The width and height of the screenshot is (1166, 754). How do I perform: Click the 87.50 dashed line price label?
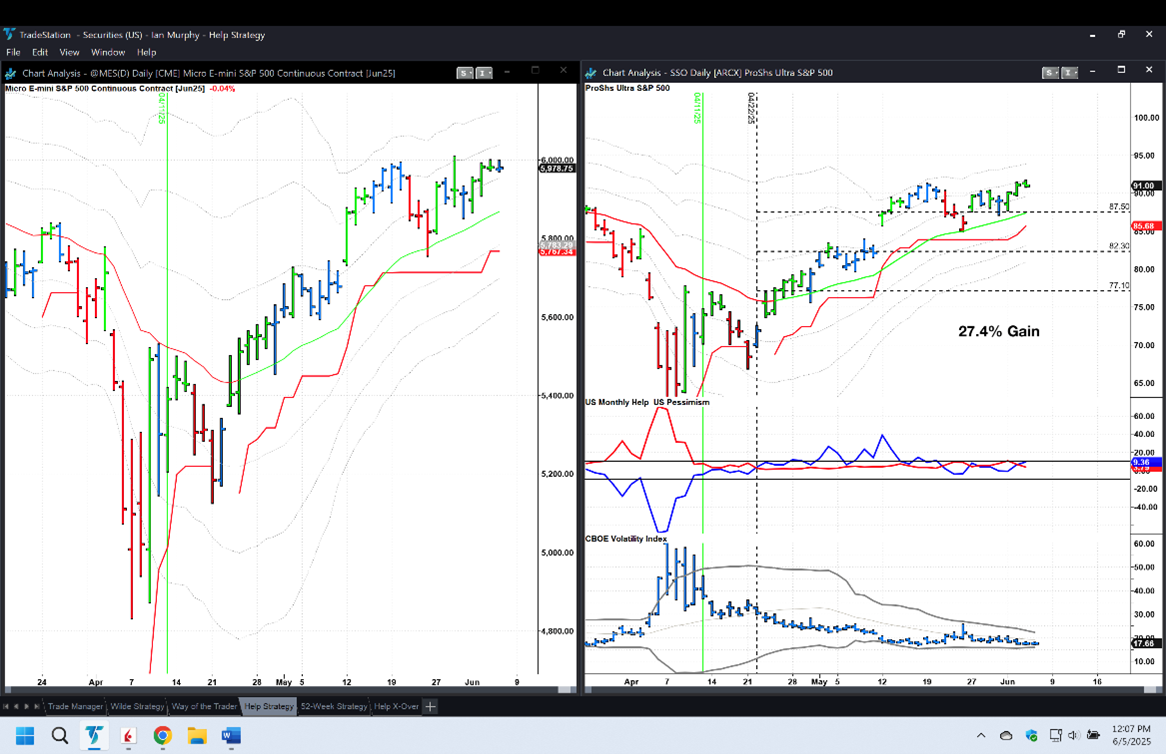1119,207
